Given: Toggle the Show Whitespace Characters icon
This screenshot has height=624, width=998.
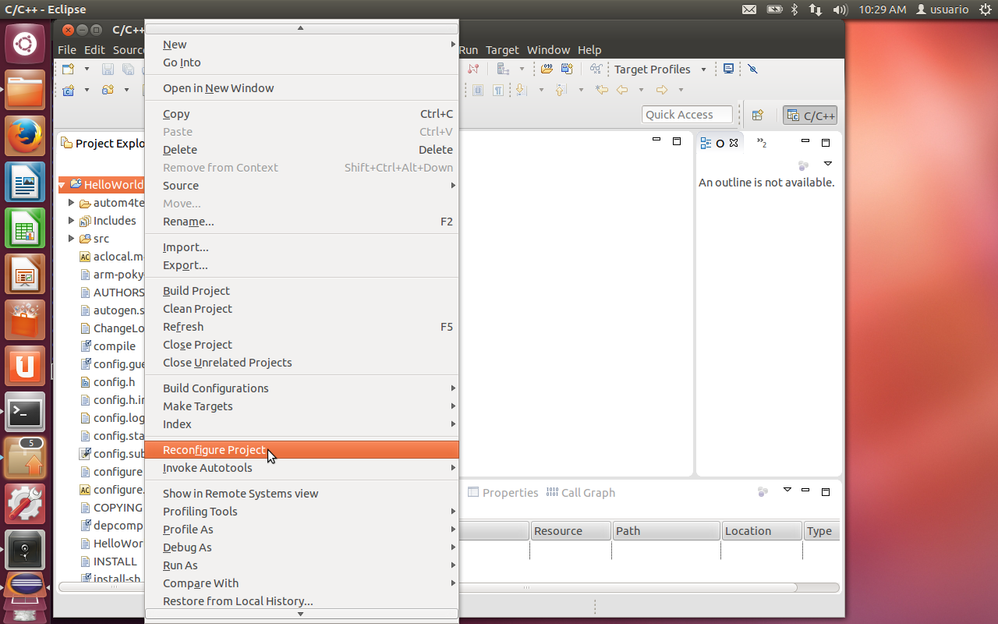Looking at the screenshot, I should click(497, 90).
